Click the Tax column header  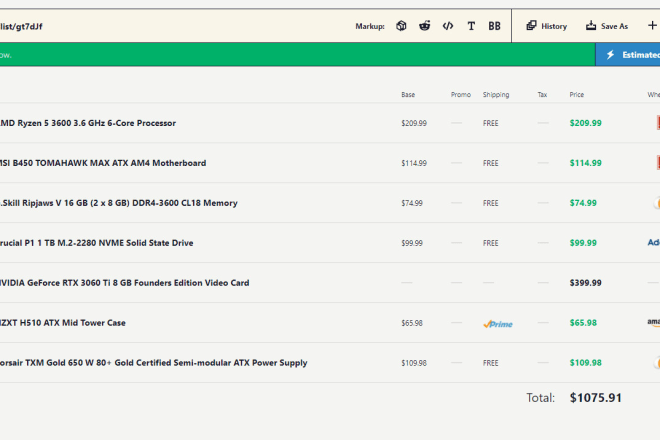click(542, 95)
